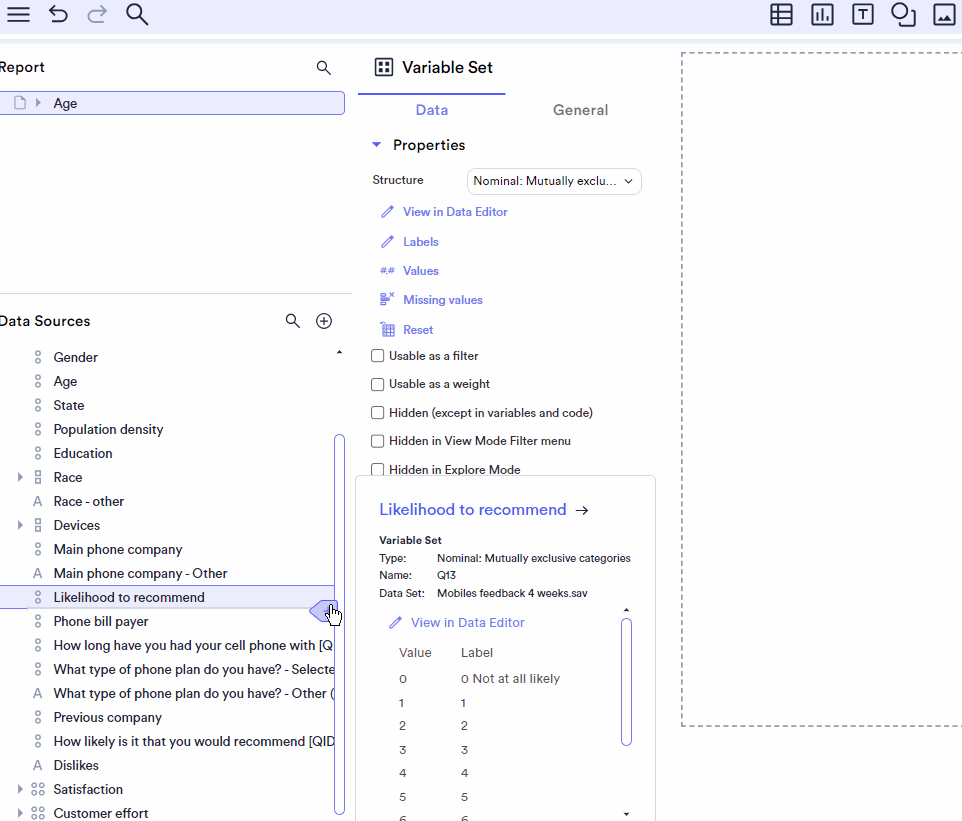This screenshot has width=962, height=821.
Task: Insert a table using the toolbar icon
Action: (x=781, y=15)
